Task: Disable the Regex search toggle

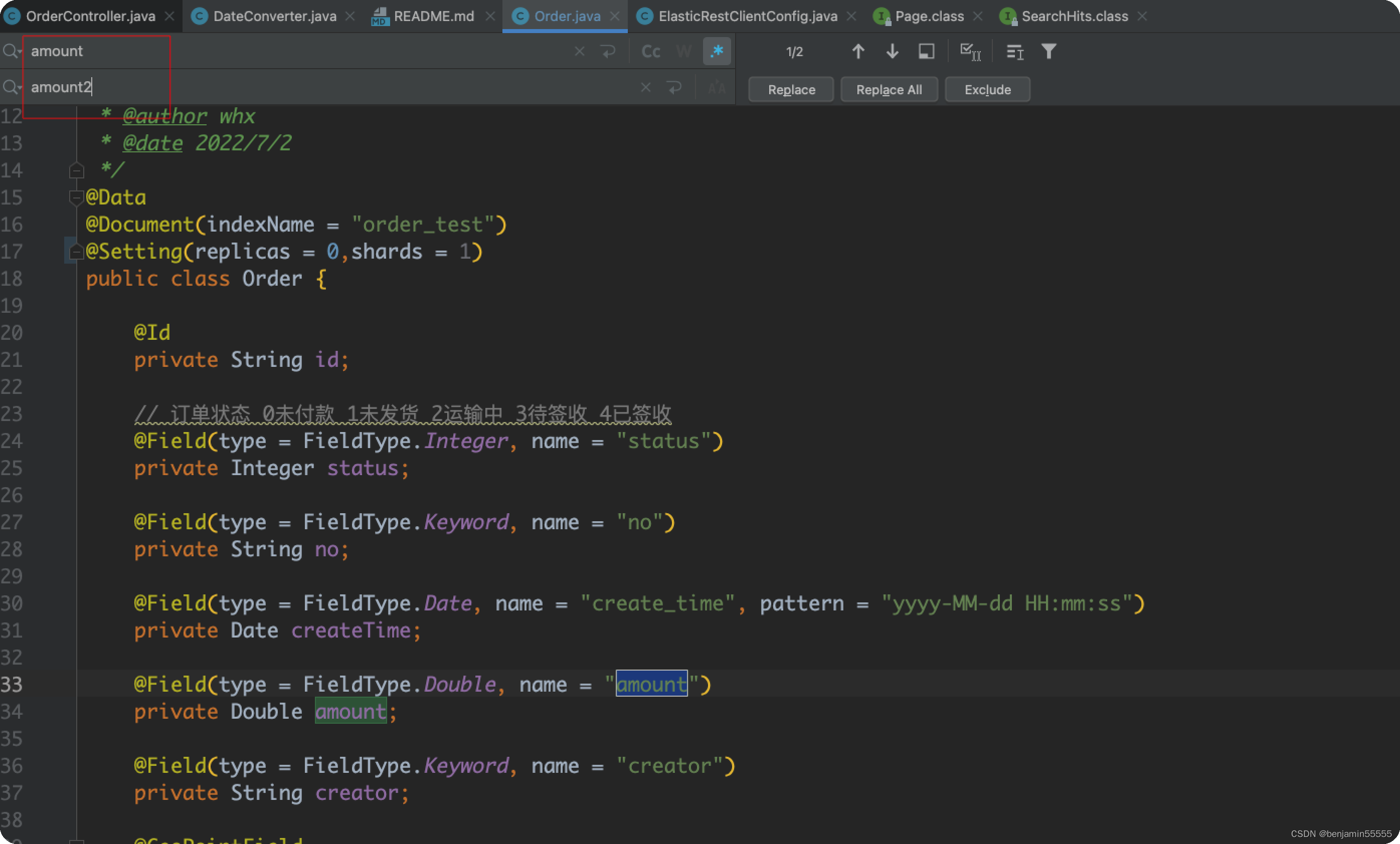Action: (717, 52)
